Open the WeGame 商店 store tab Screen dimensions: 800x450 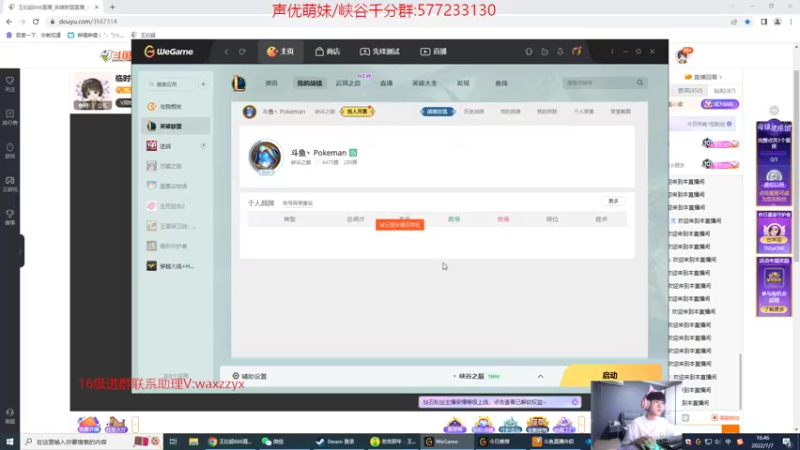(x=328, y=52)
